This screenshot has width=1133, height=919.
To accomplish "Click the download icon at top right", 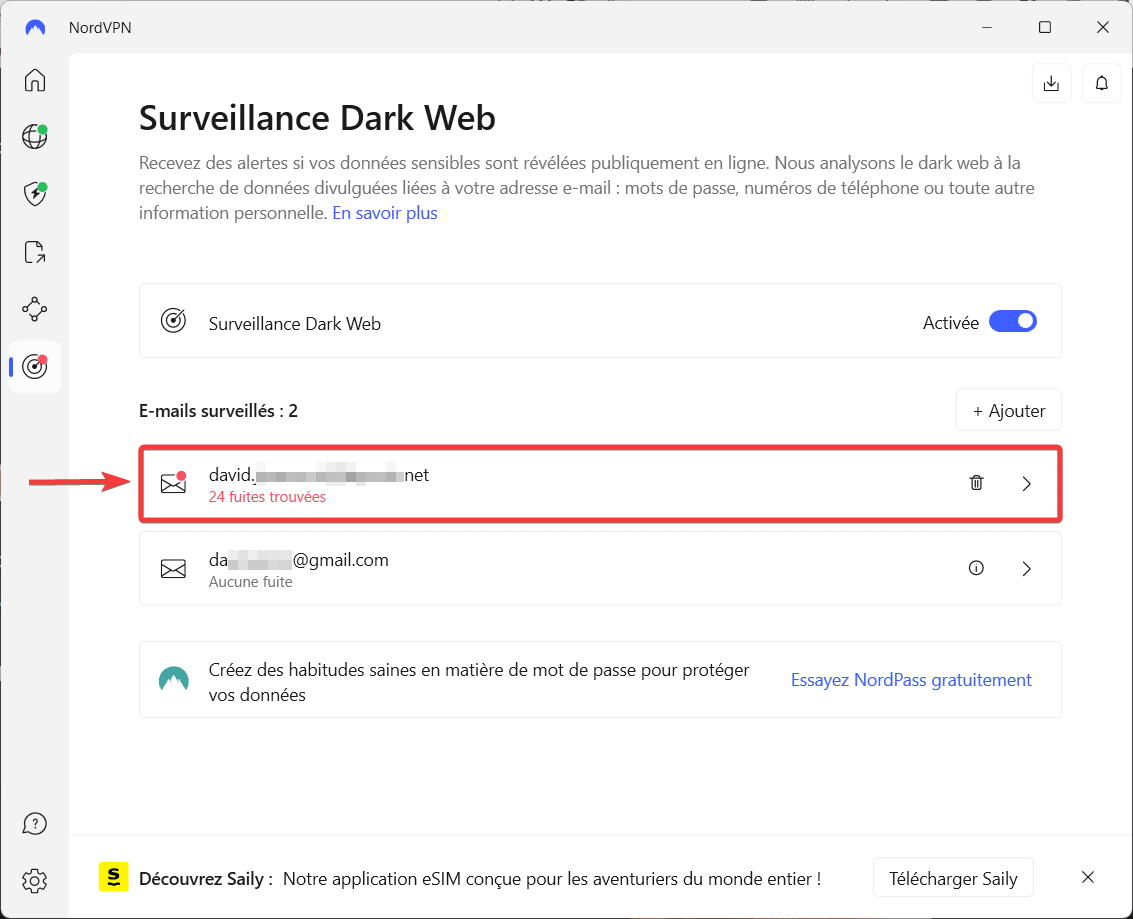I will 1051,84.
